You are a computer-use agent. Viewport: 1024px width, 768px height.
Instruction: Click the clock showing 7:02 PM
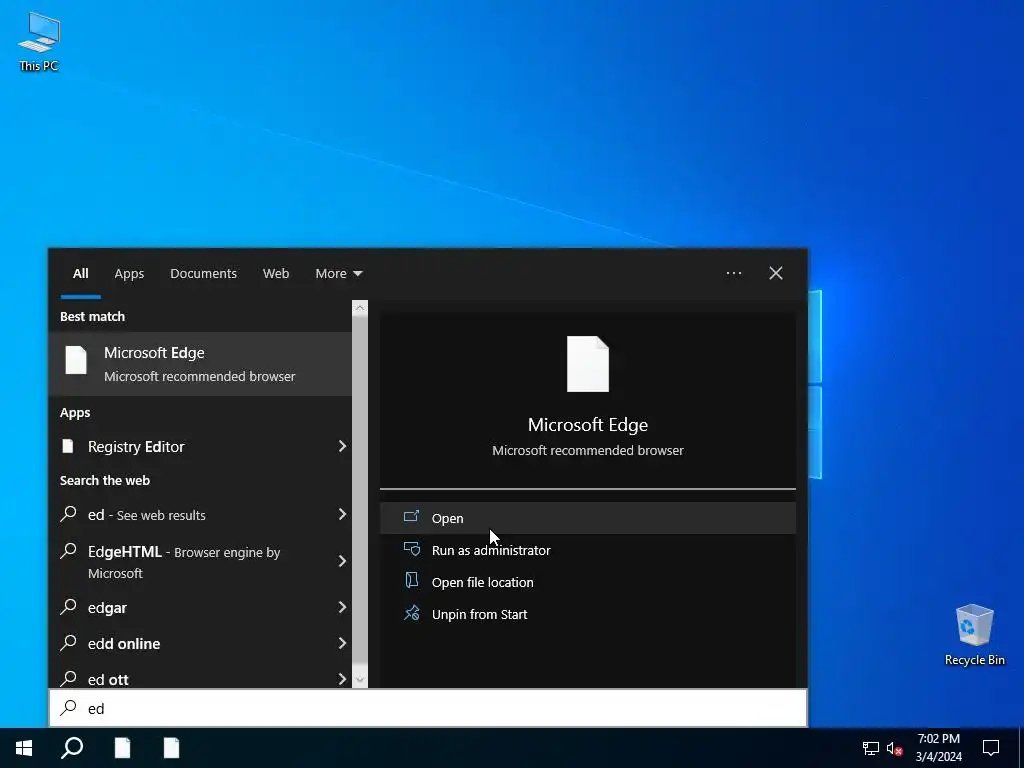[x=938, y=748]
